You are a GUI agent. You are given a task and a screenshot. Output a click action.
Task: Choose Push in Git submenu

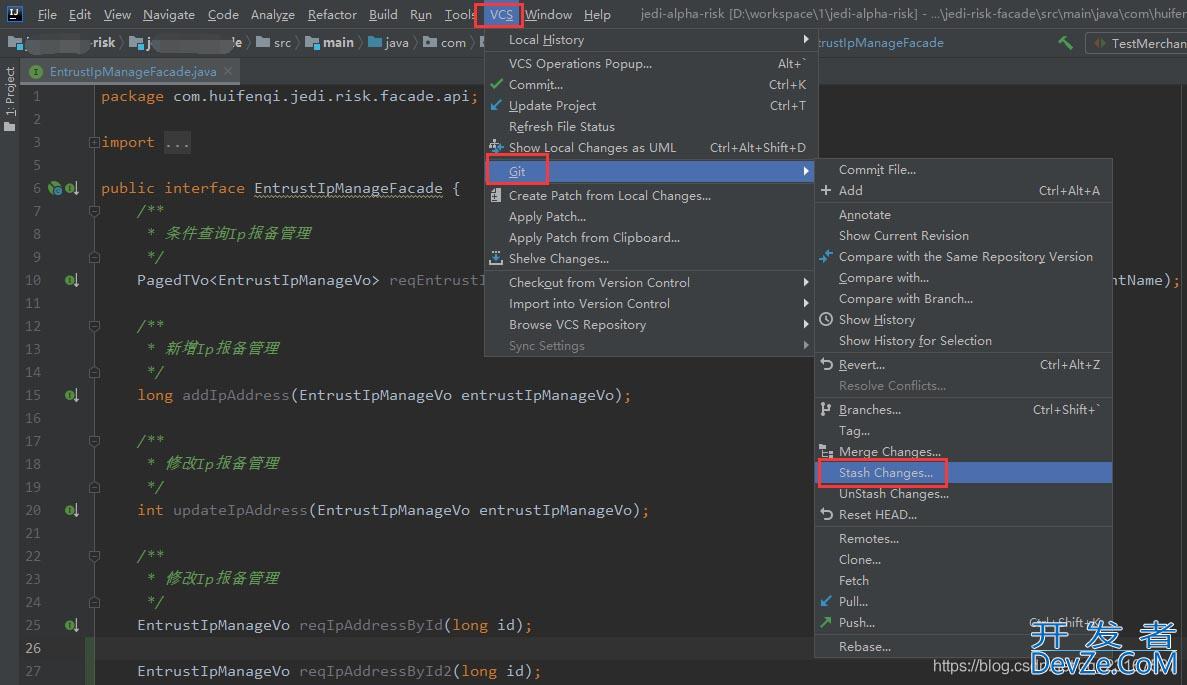coord(963,623)
